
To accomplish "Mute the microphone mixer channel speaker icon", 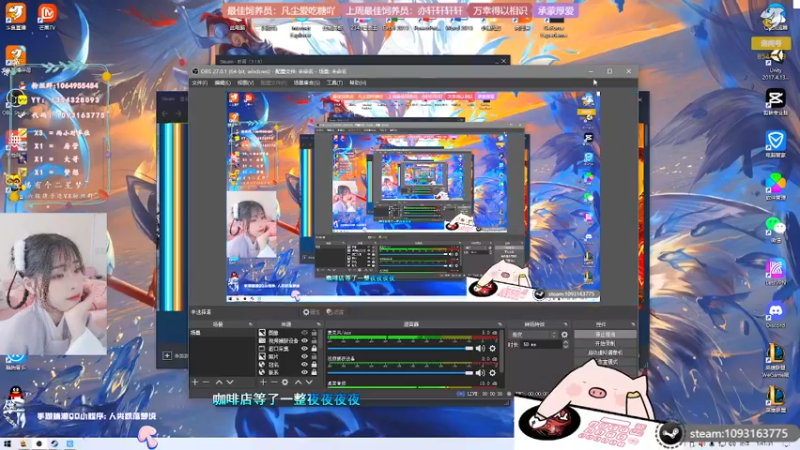I will click(481, 348).
